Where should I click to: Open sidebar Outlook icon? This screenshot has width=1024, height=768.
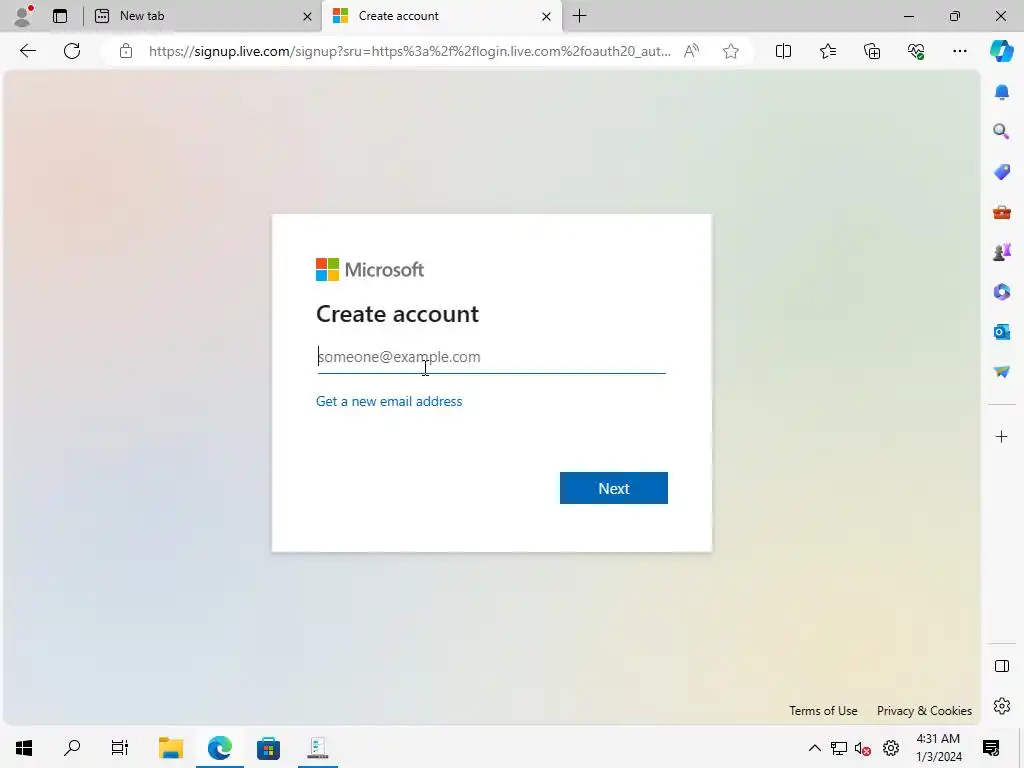pyautogui.click(x=1002, y=332)
